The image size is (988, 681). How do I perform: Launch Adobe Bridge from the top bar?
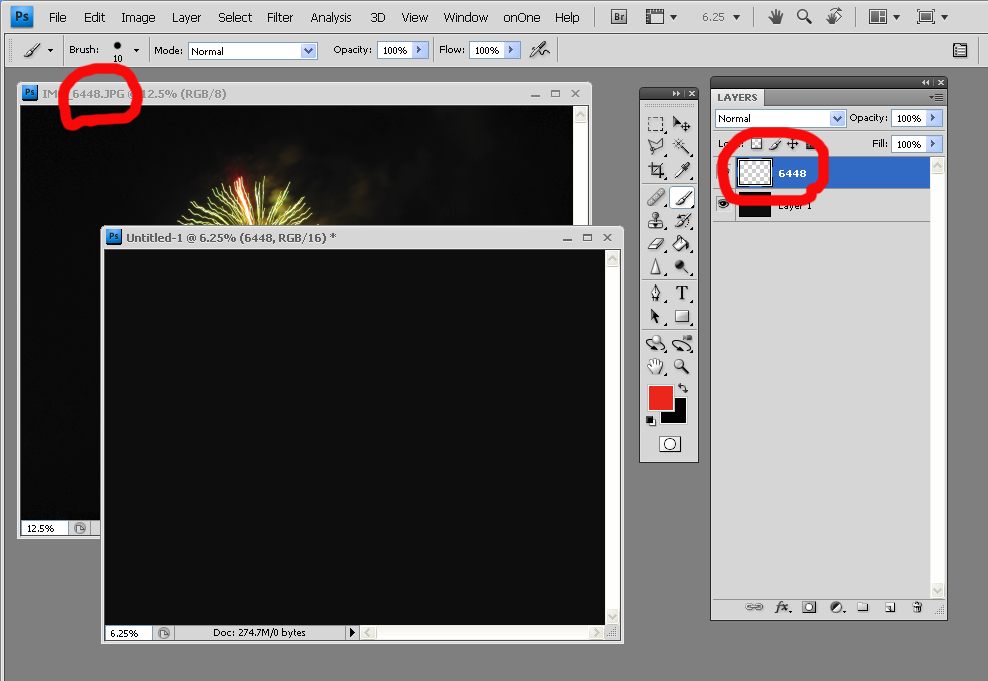tap(619, 17)
